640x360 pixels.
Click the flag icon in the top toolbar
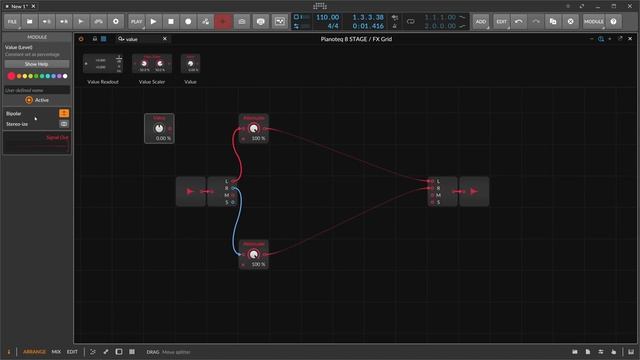[x=81, y=22]
